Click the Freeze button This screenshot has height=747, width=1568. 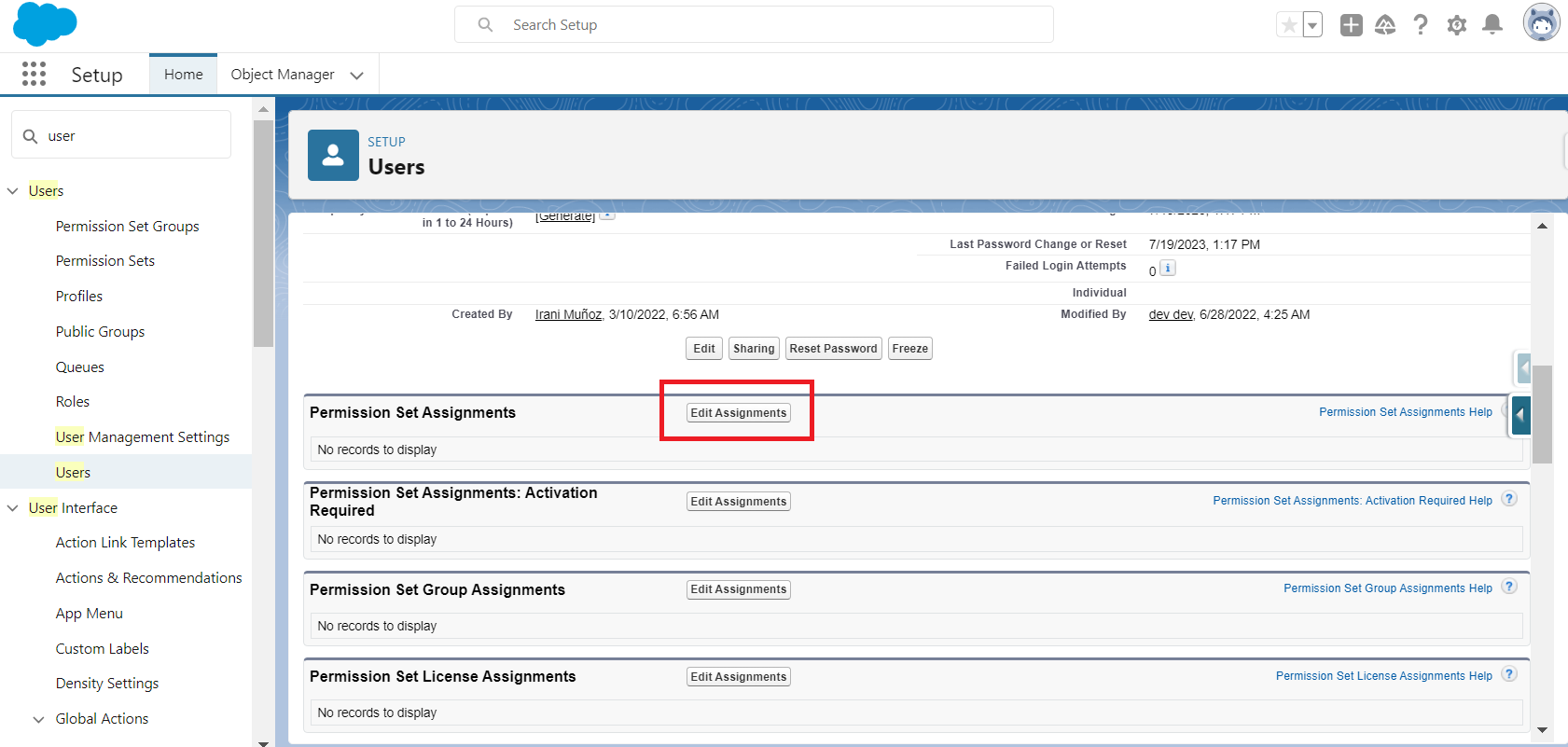tap(910, 349)
